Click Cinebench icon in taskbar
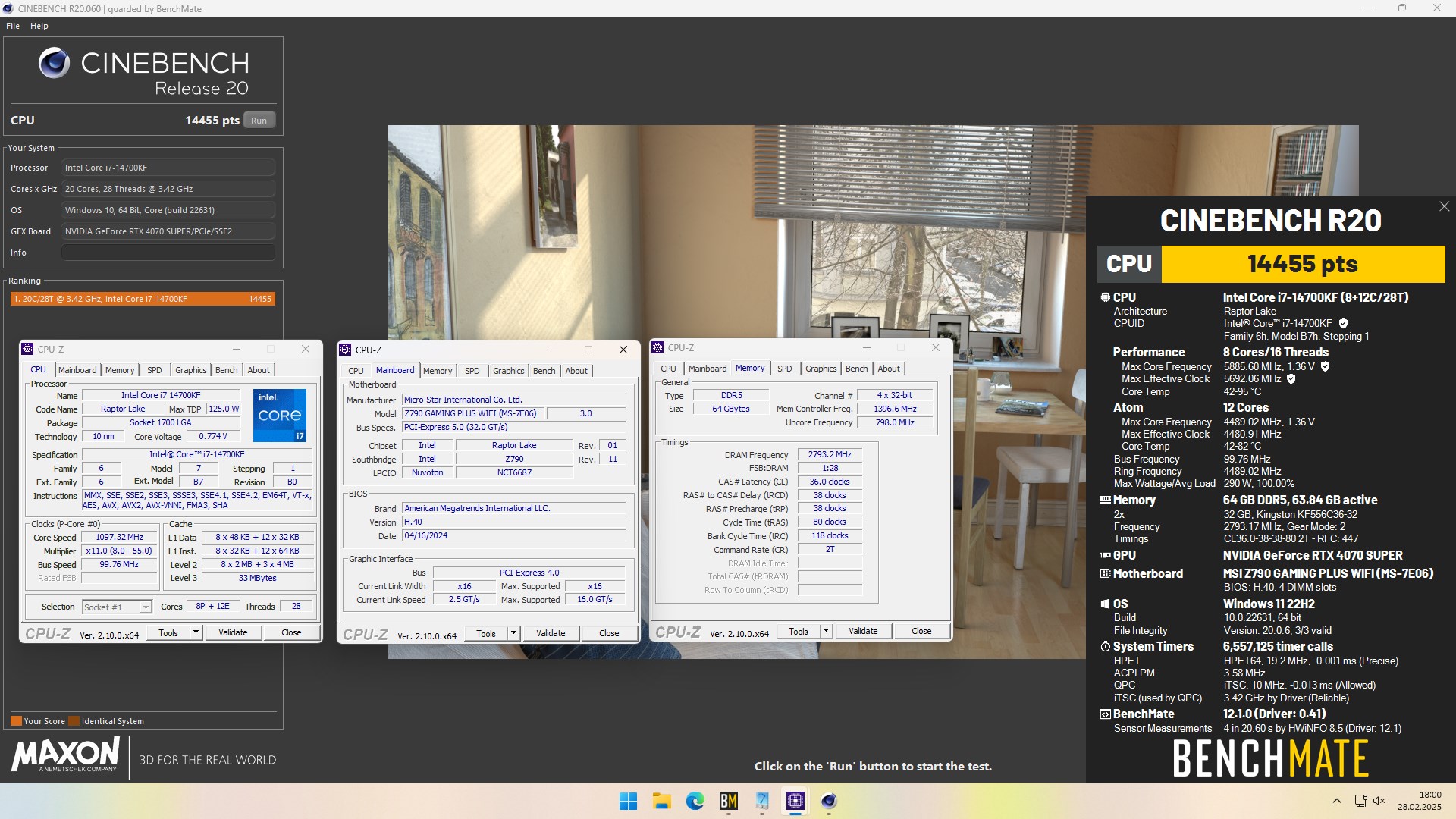 (x=828, y=801)
